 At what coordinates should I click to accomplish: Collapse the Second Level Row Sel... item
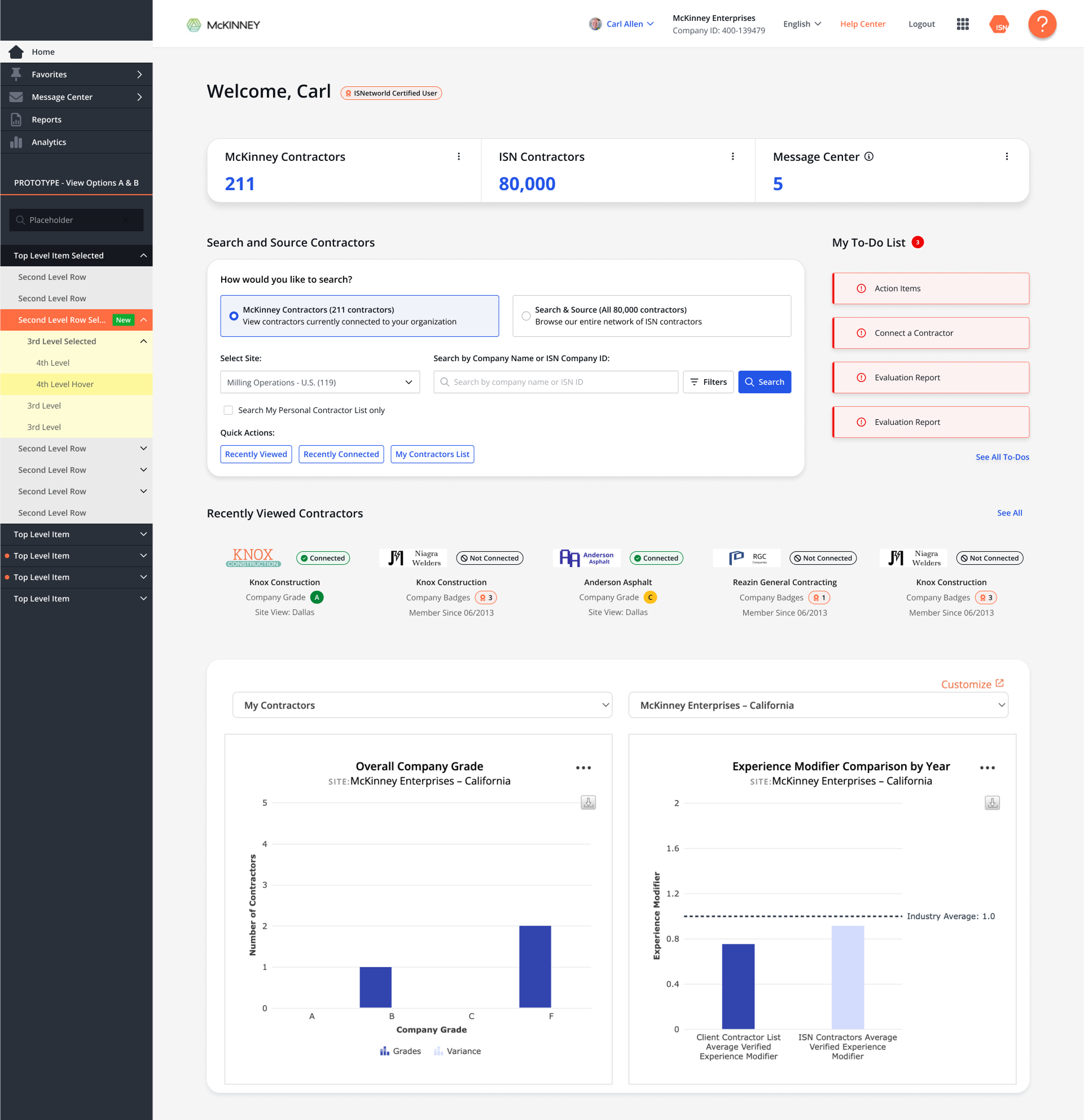143,320
